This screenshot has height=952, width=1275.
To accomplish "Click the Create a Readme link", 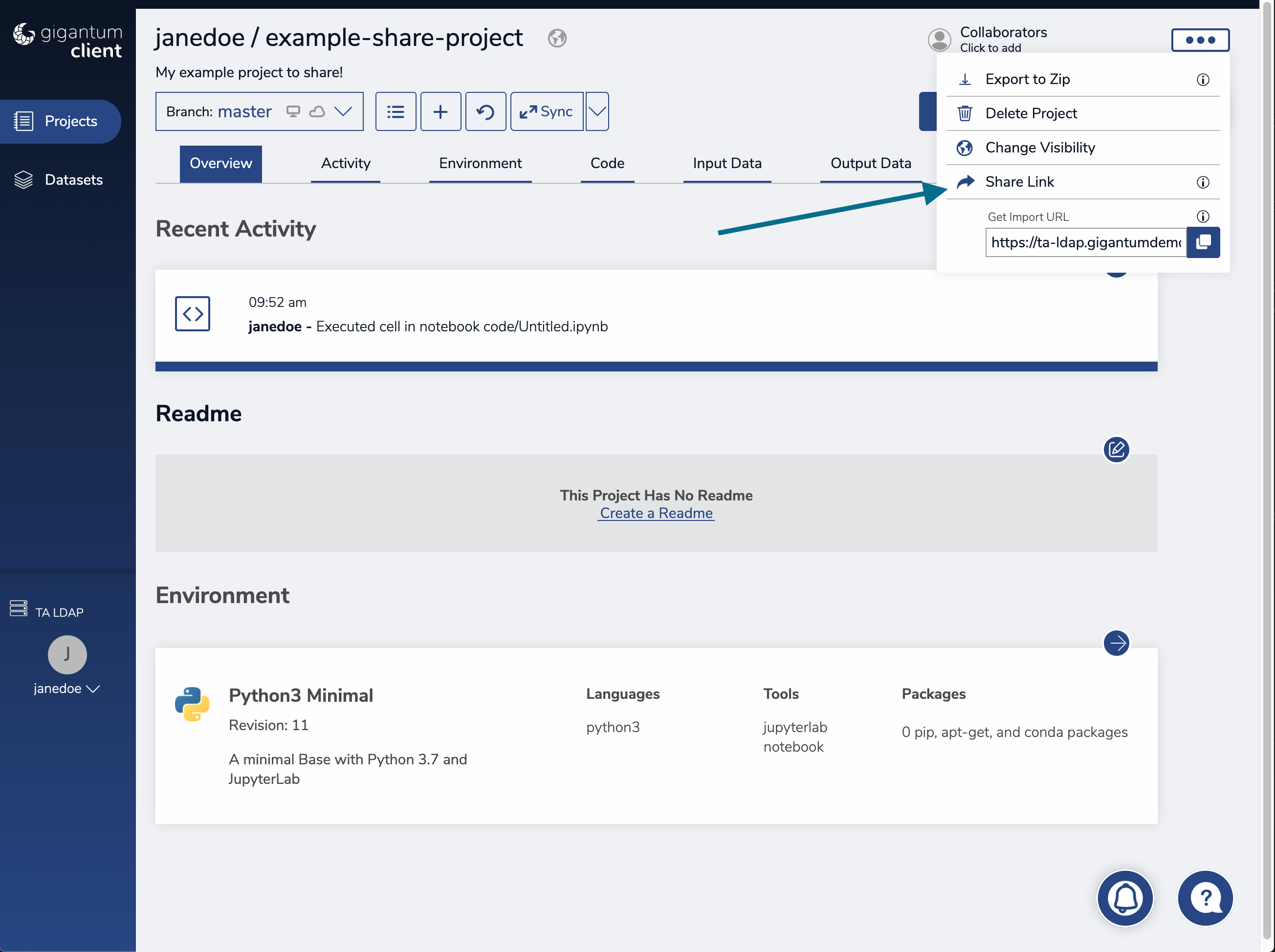I will point(656,513).
